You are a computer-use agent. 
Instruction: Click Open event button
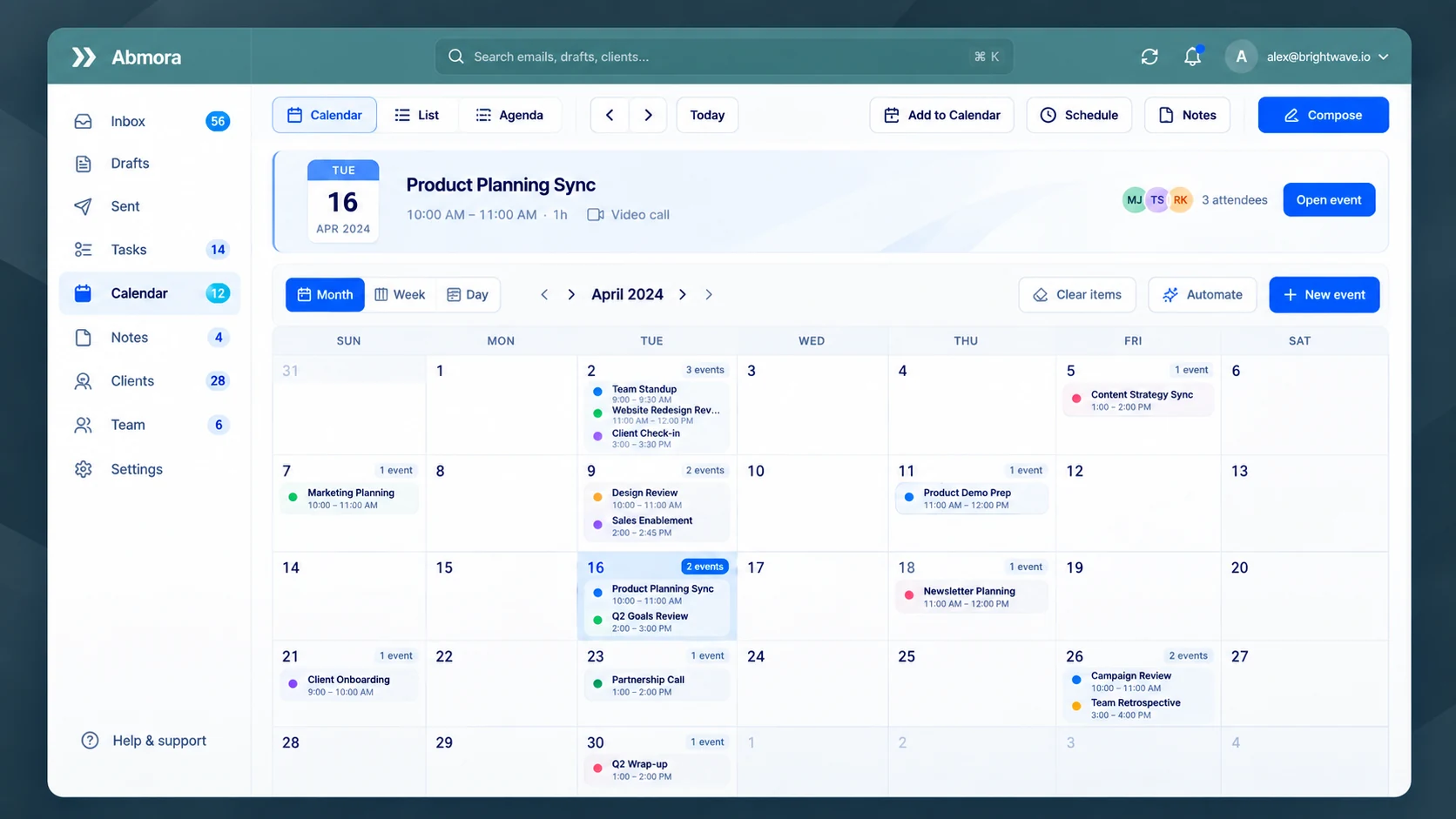[x=1329, y=200]
